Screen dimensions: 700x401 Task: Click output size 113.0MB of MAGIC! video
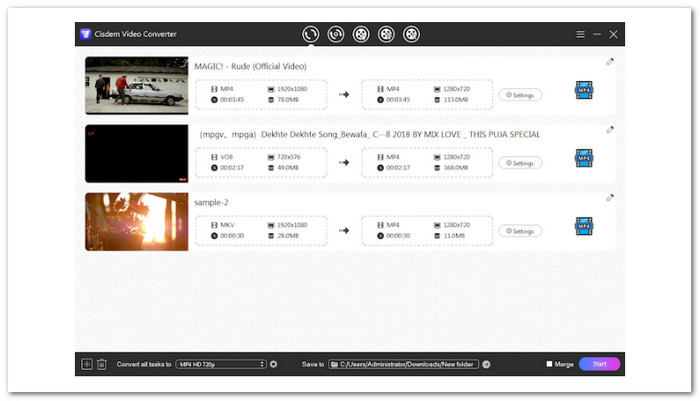(x=455, y=100)
